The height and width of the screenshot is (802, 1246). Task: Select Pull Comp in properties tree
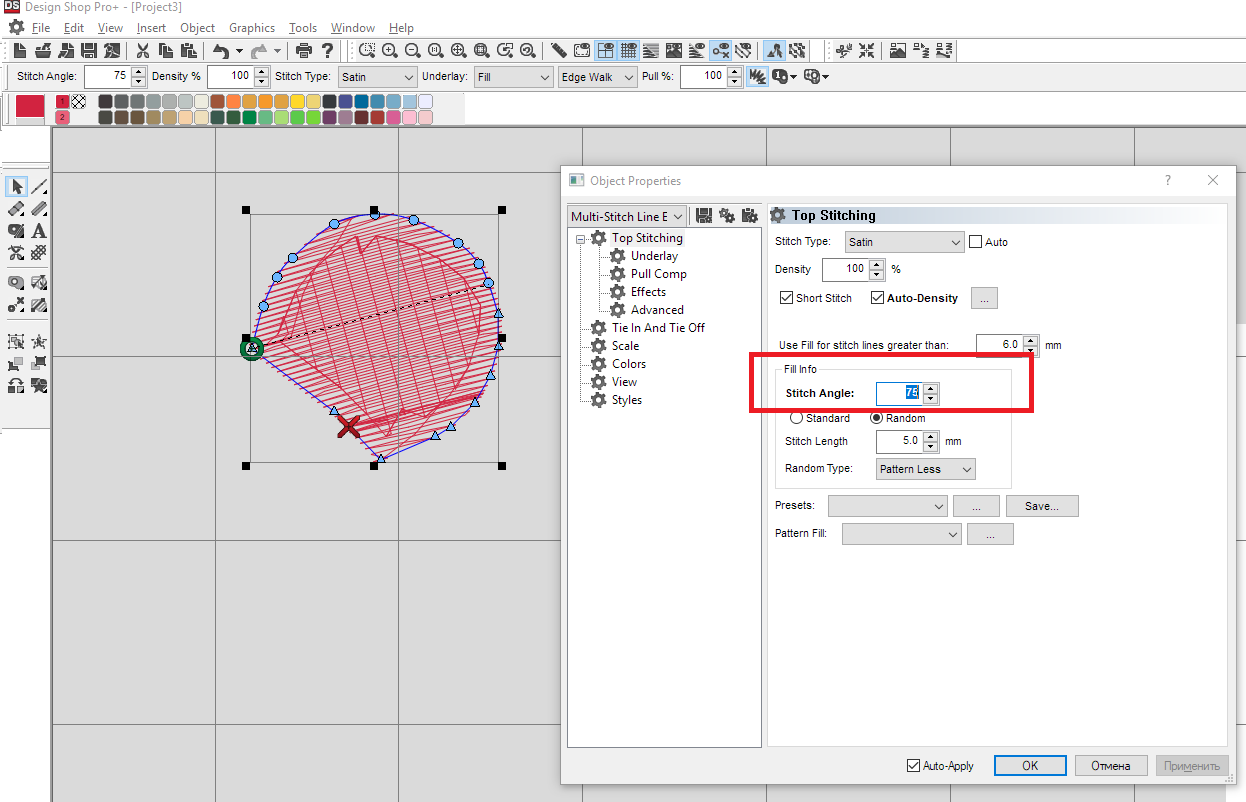pos(658,274)
